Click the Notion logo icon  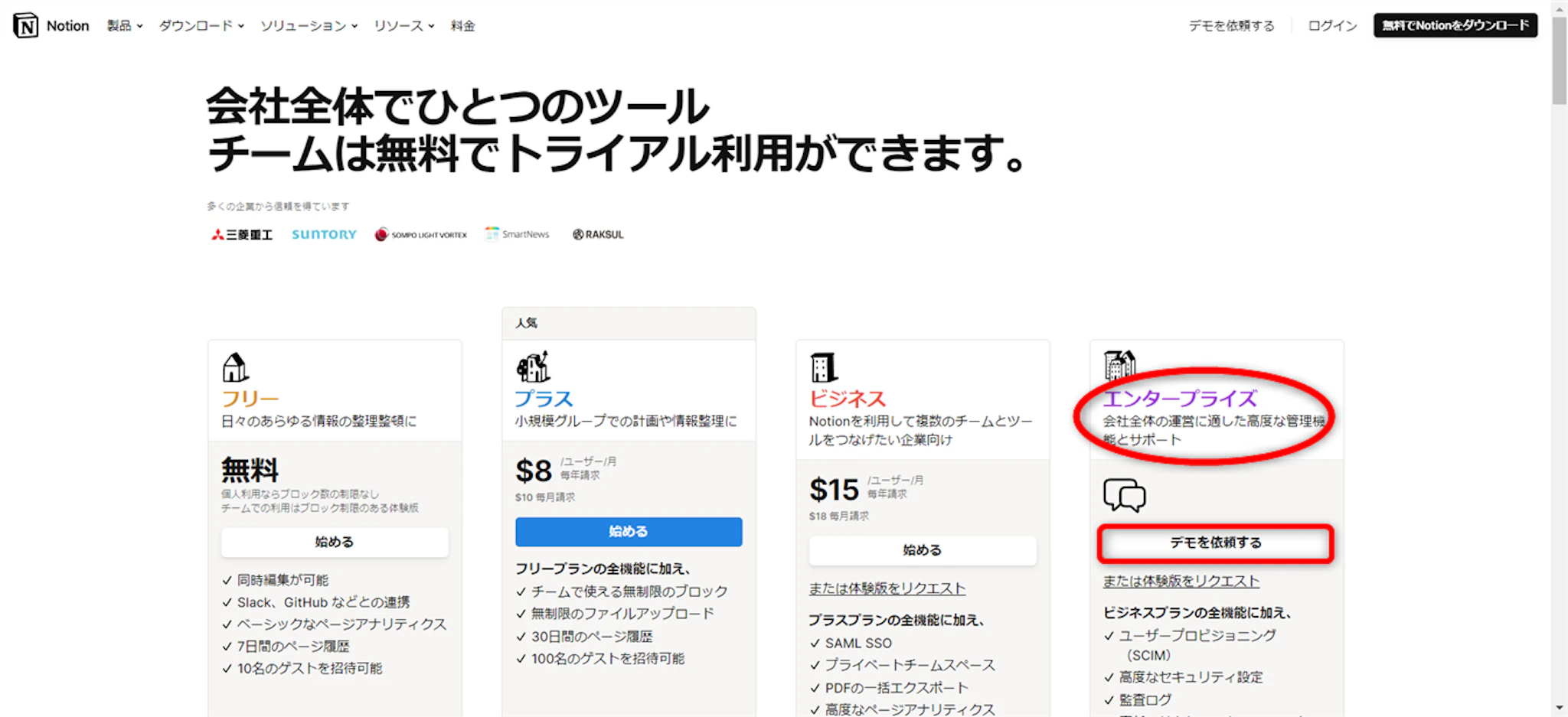pyautogui.click(x=25, y=25)
